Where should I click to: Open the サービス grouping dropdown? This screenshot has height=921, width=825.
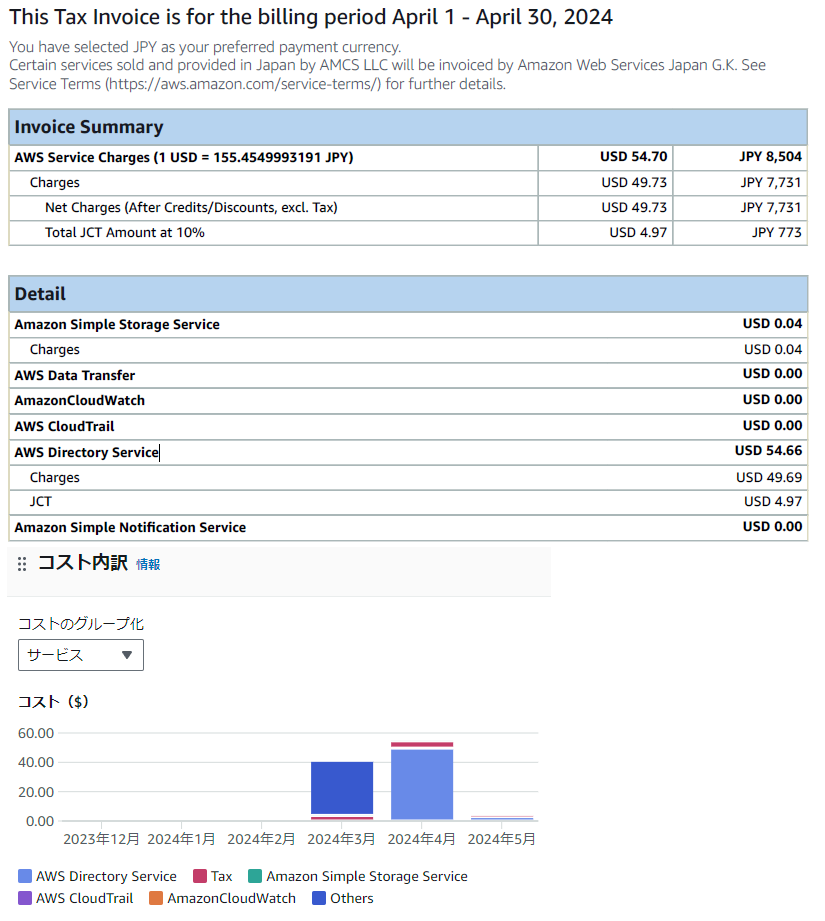pos(80,655)
